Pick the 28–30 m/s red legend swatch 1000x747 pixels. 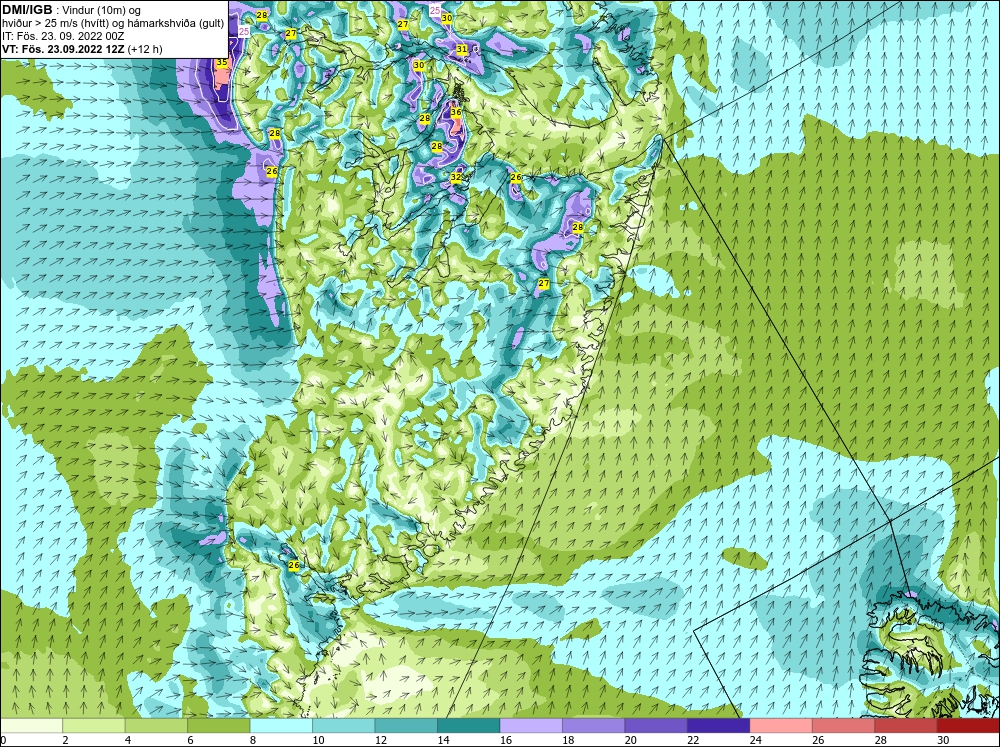coord(906,725)
